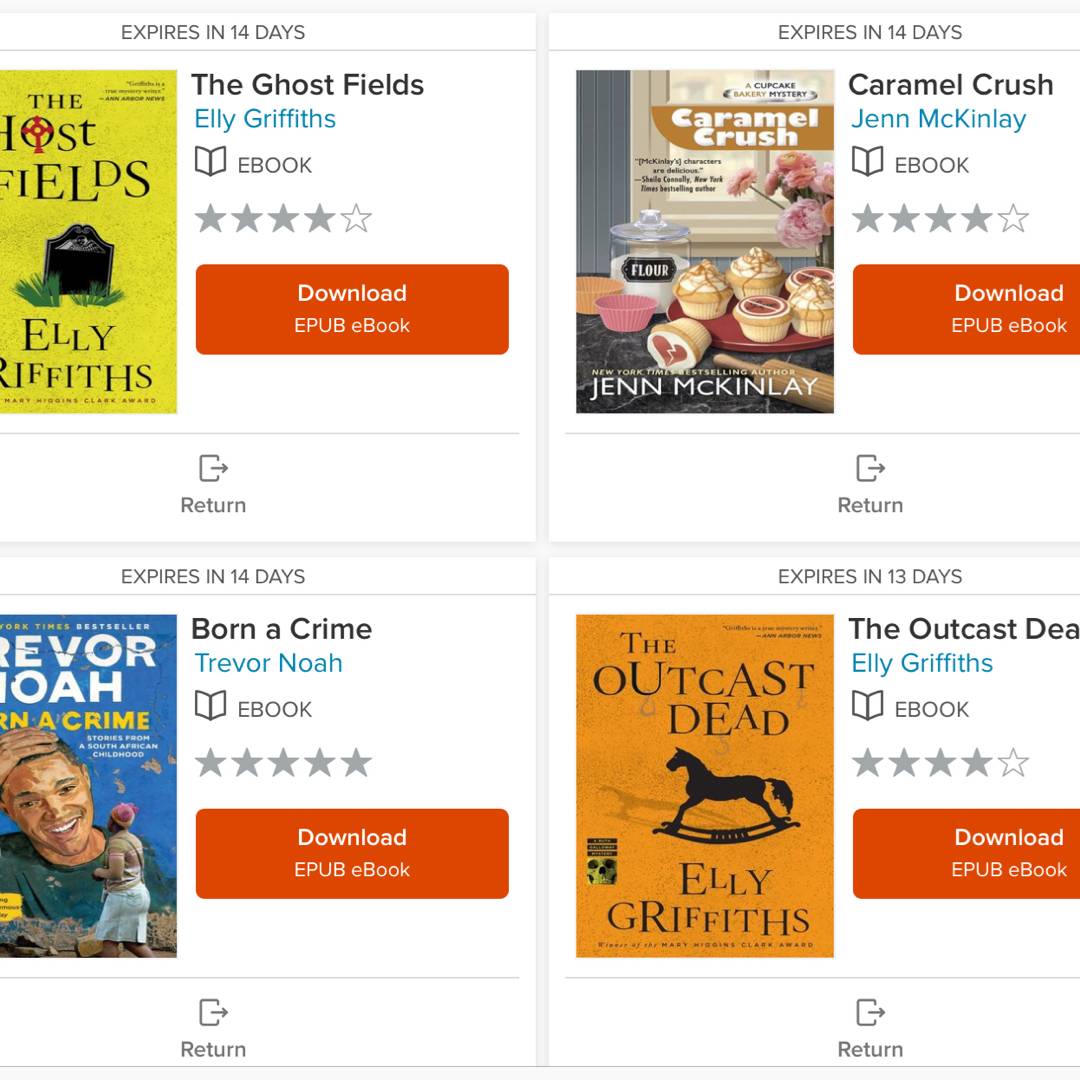
Task: Open the Caramel Crush cover thumbnail
Action: pos(705,241)
